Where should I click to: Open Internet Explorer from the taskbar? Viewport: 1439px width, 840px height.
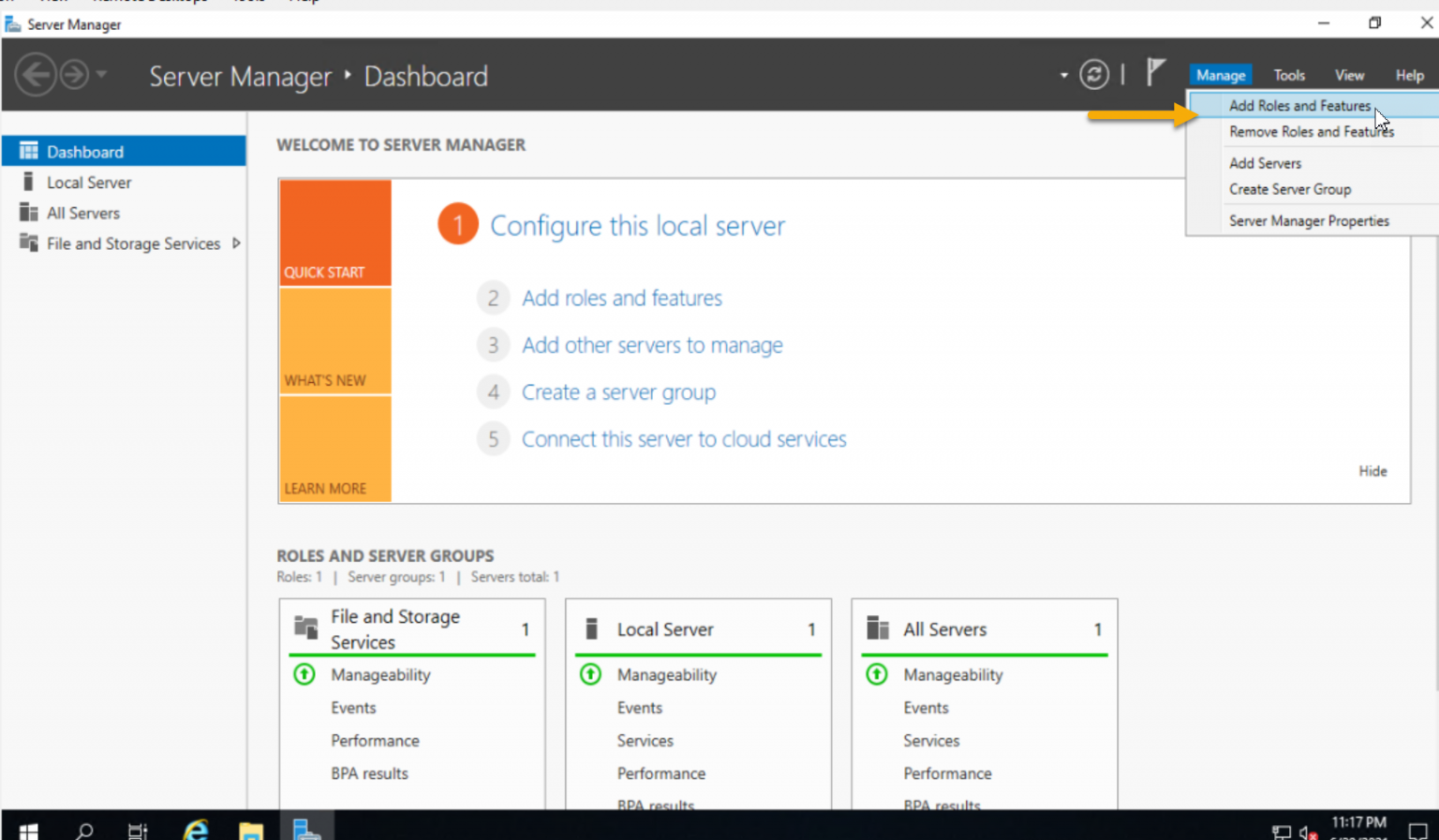point(195,830)
